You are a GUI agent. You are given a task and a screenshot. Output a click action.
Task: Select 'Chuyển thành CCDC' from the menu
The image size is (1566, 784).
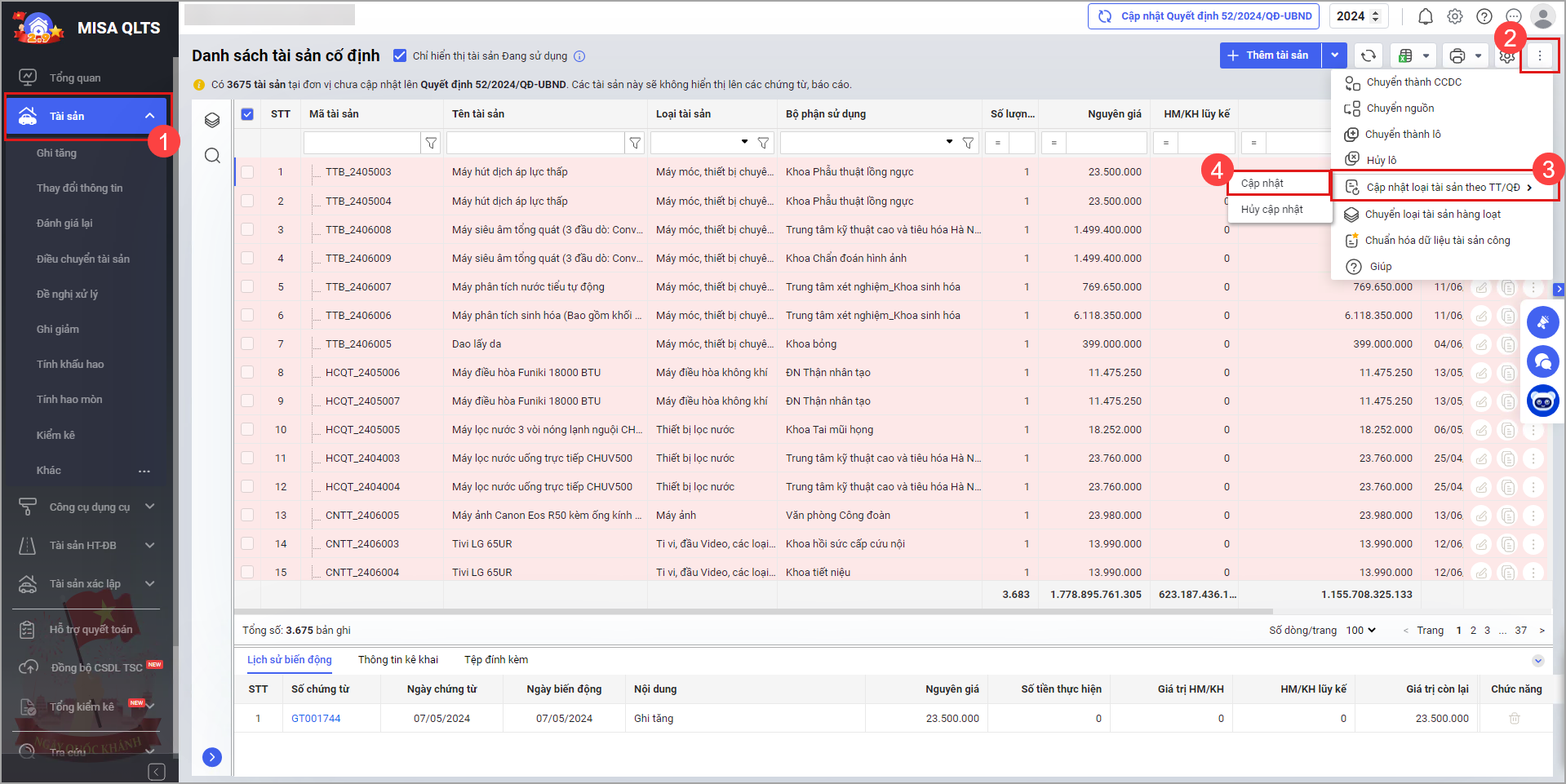click(x=1413, y=82)
